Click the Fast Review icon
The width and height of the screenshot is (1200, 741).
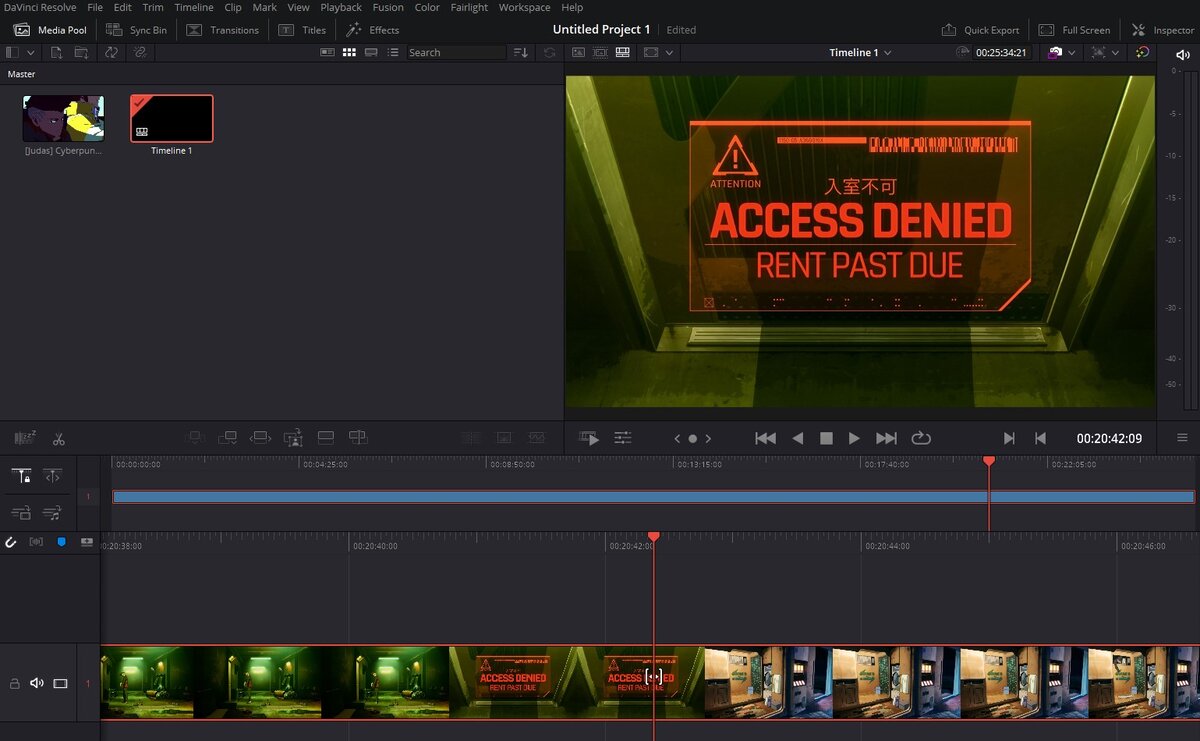(590, 438)
